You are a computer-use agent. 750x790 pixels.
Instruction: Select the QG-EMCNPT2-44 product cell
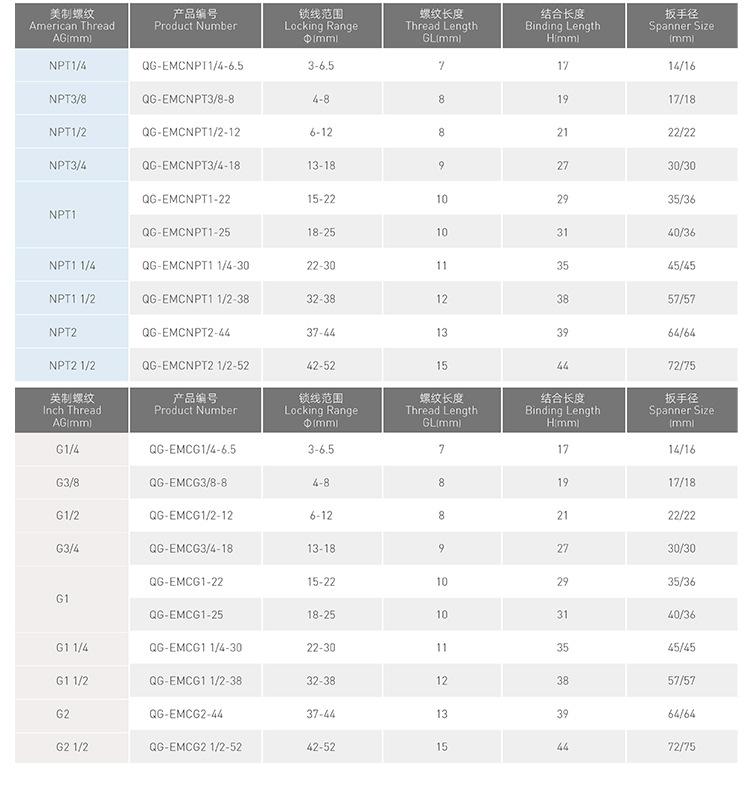(196, 332)
